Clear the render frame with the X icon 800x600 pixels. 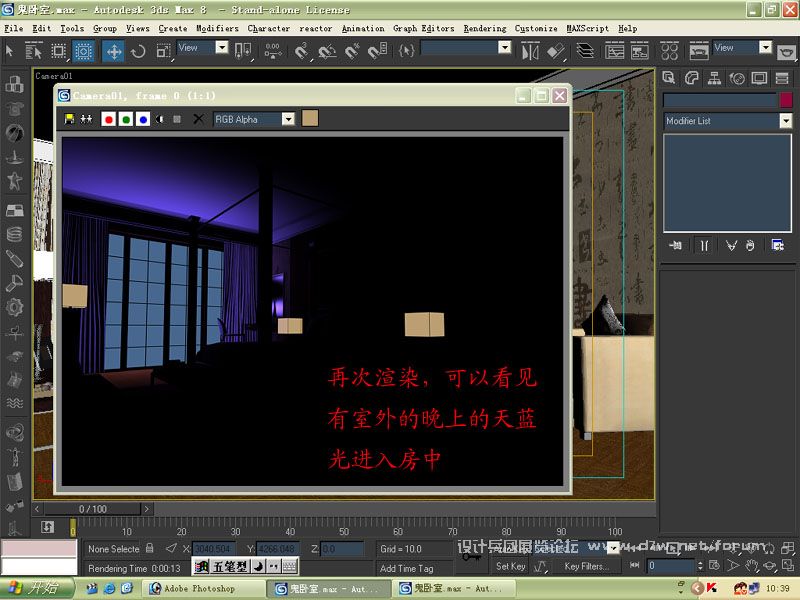pos(198,119)
